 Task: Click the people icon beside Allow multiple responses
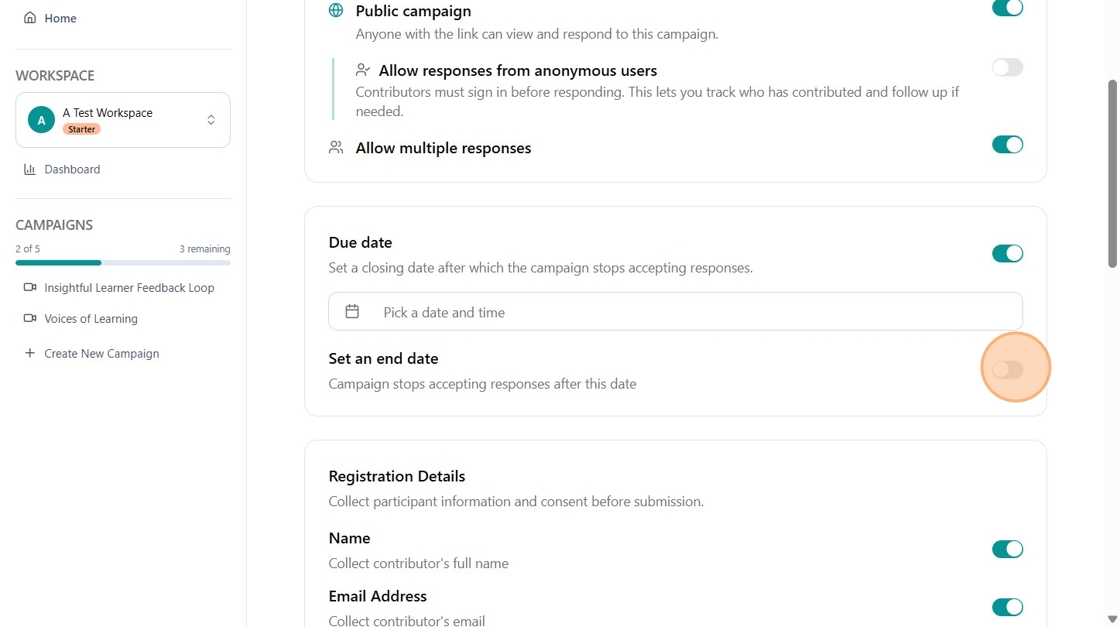(336, 148)
